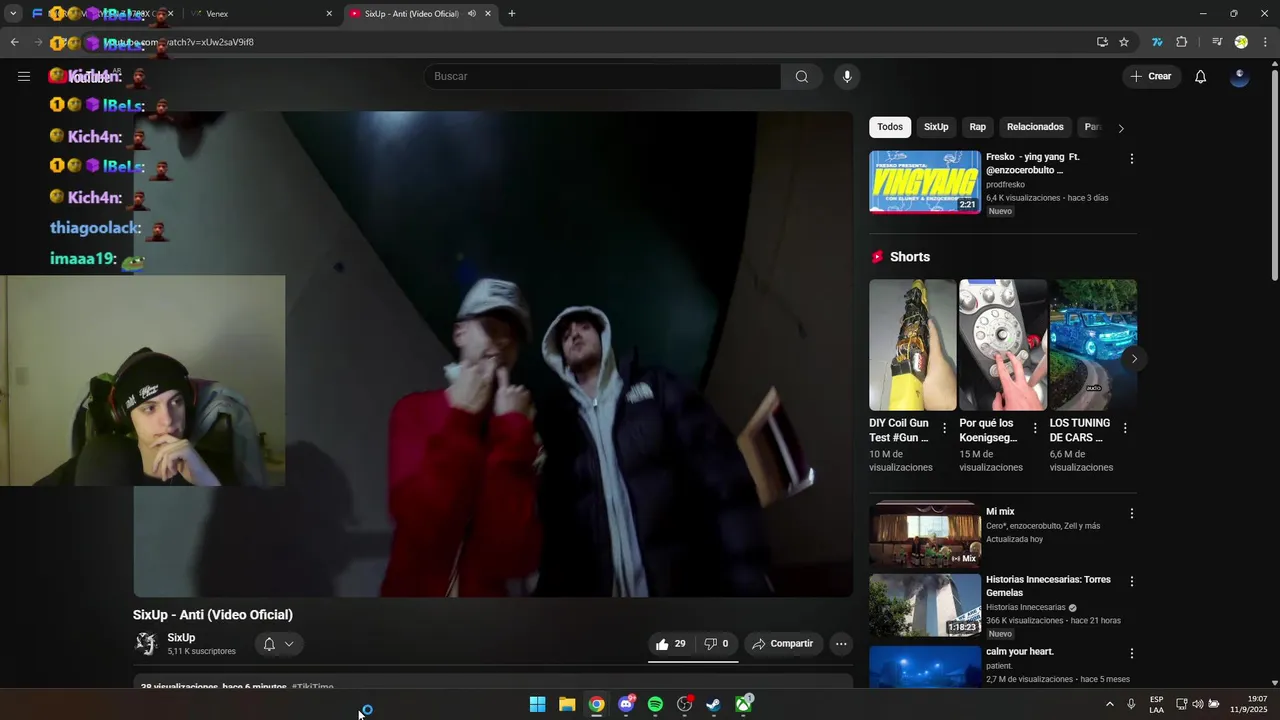Open the YINGYANG video thumbnail
Screen dimensions: 1280x720
point(925,182)
